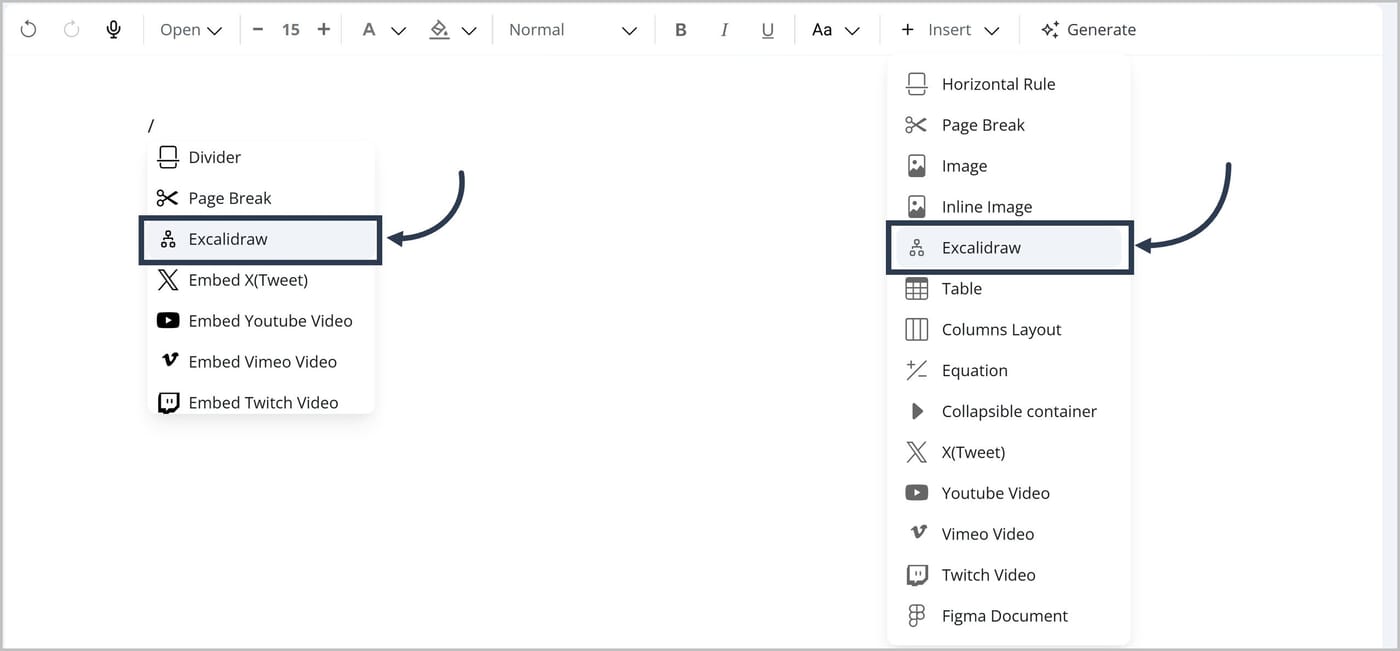Open the Aa text case dropdown
The height and width of the screenshot is (651, 1400).
(836, 30)
